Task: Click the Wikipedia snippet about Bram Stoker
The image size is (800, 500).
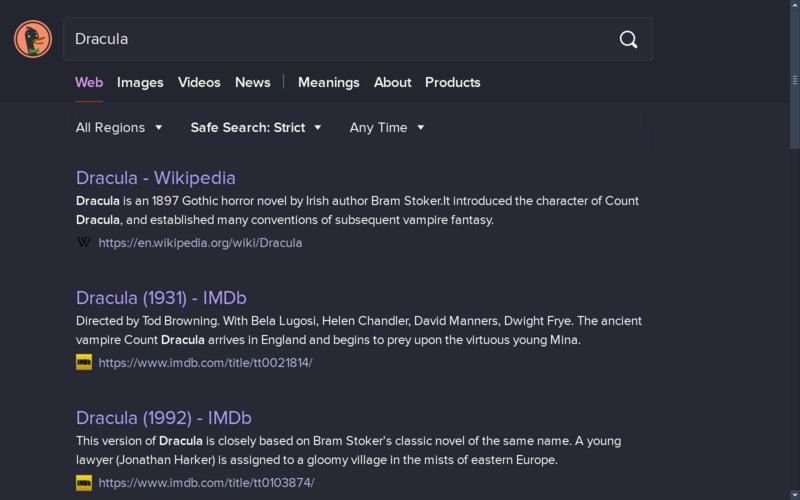Action: point(357,211)
